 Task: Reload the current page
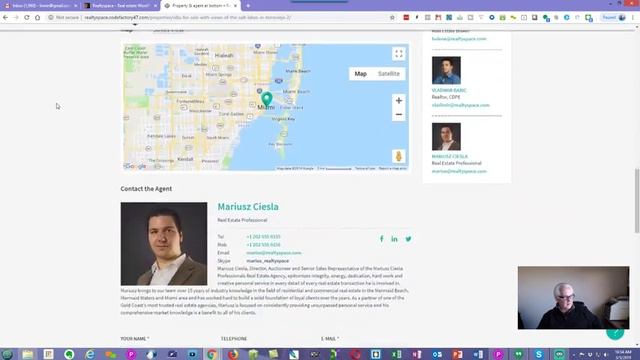click(x=27, y=18)
